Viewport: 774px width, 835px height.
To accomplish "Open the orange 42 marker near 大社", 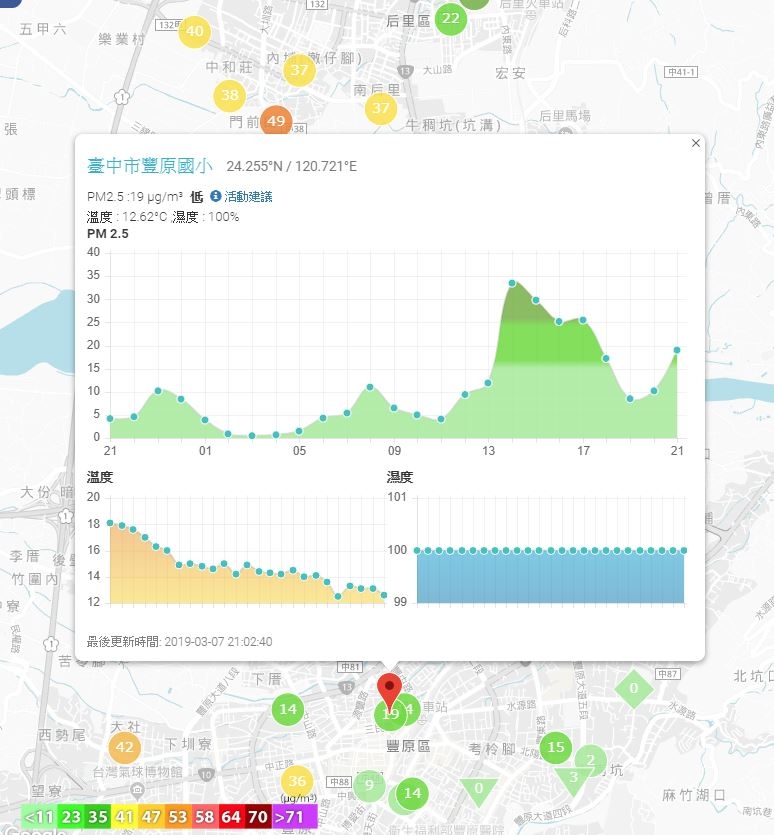I will pos(125,747).
